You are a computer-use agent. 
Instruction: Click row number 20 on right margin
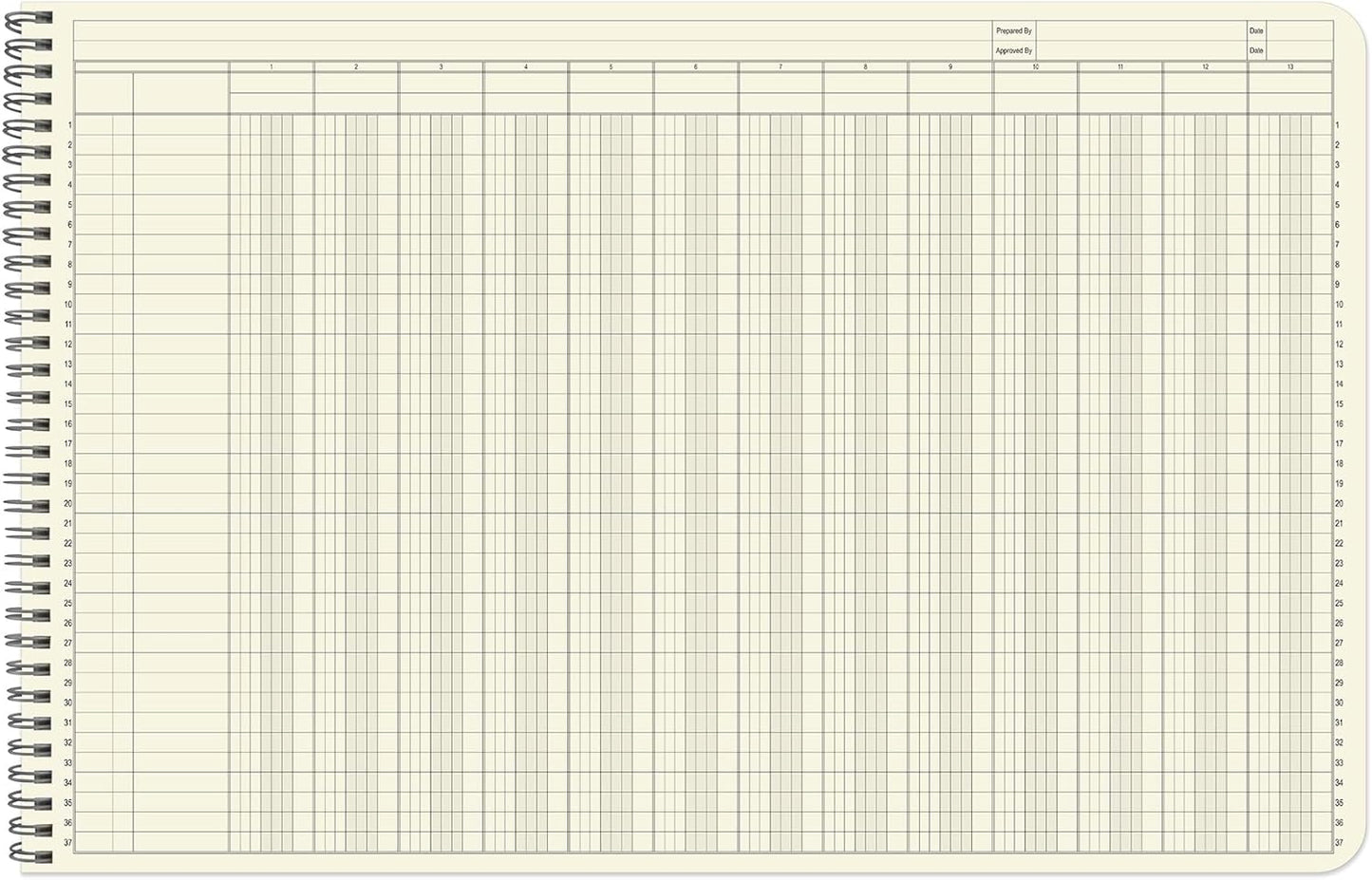click(1337, 504)
